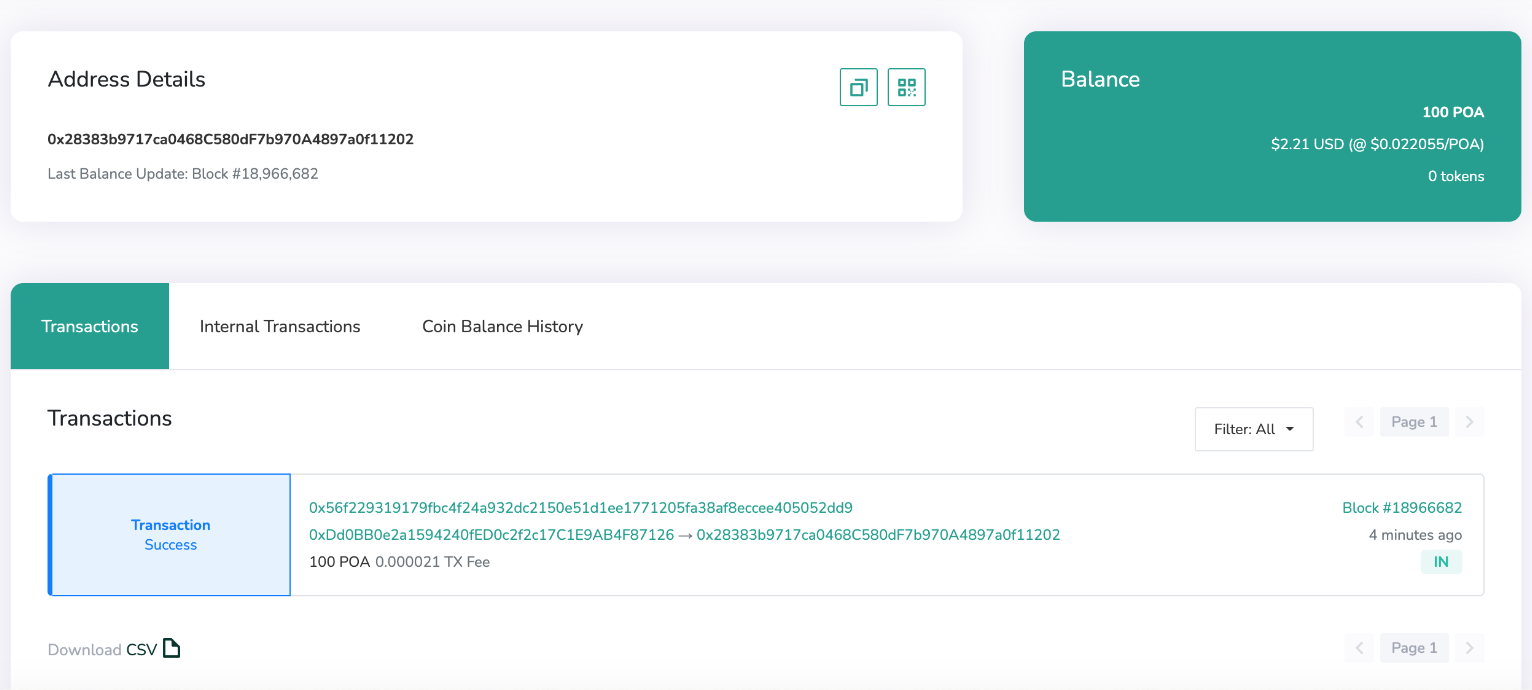Click the address text under Address Details
This screenshot has height=690, width=1532.
coord(231,139)
